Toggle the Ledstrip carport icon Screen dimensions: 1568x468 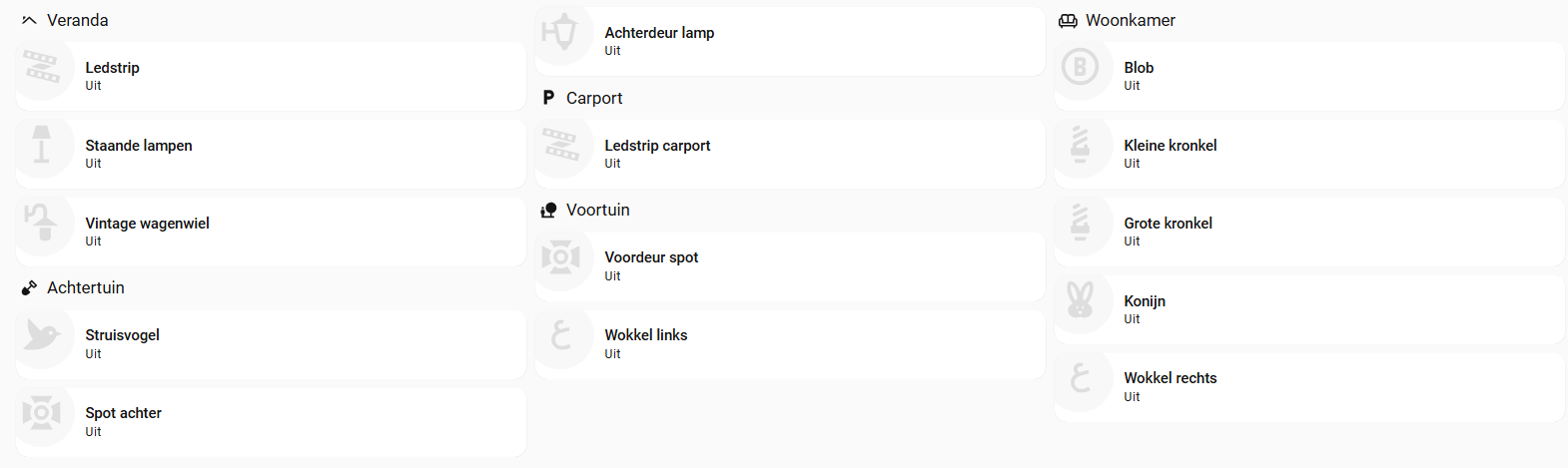coord(561,146)
